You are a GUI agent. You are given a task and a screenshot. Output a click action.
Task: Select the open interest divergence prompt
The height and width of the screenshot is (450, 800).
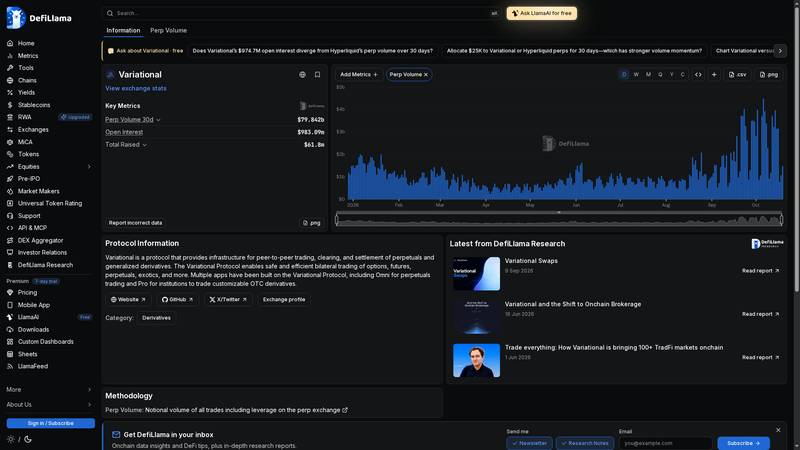313,51
